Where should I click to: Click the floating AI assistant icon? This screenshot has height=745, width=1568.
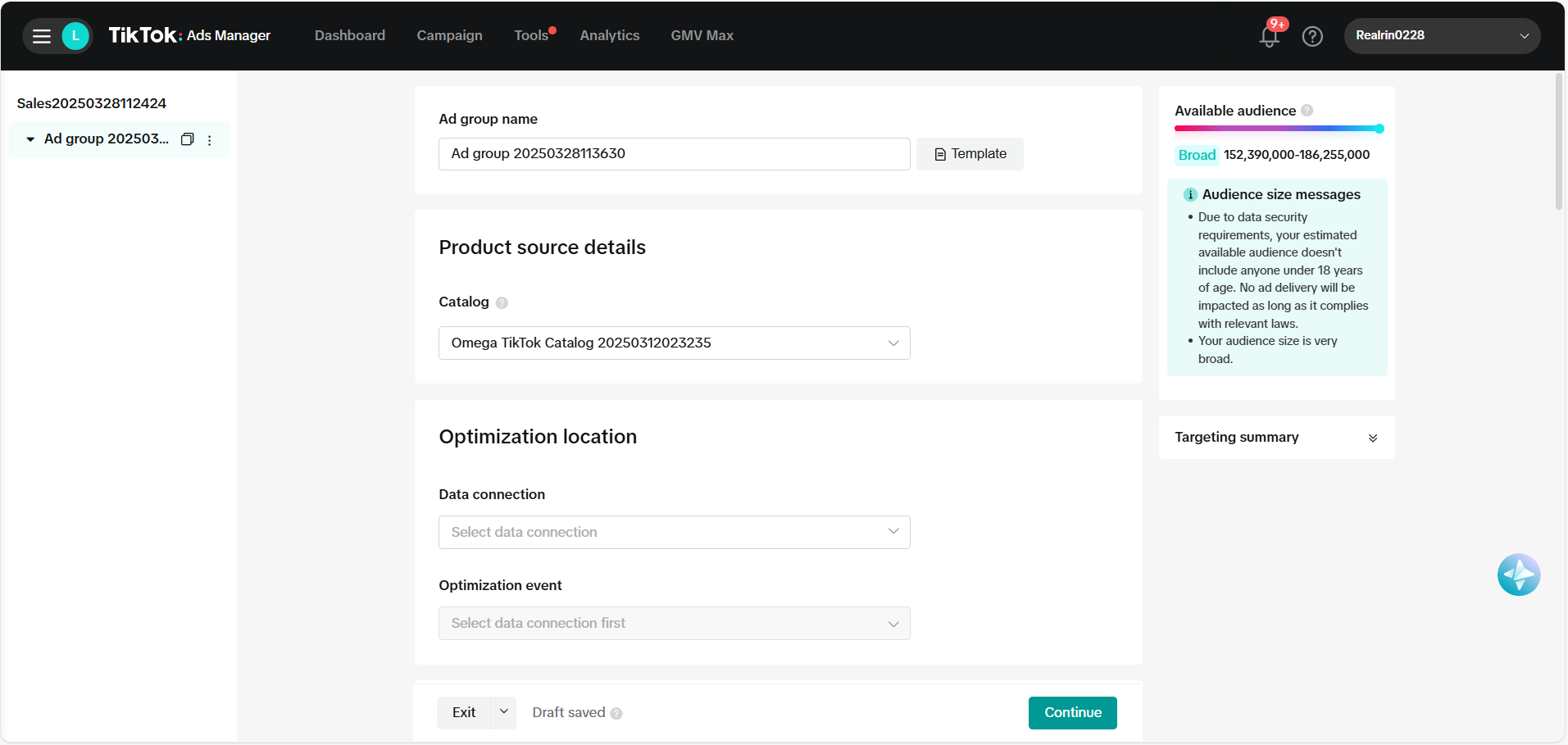pyautogui.click(x=1518, y=575)
